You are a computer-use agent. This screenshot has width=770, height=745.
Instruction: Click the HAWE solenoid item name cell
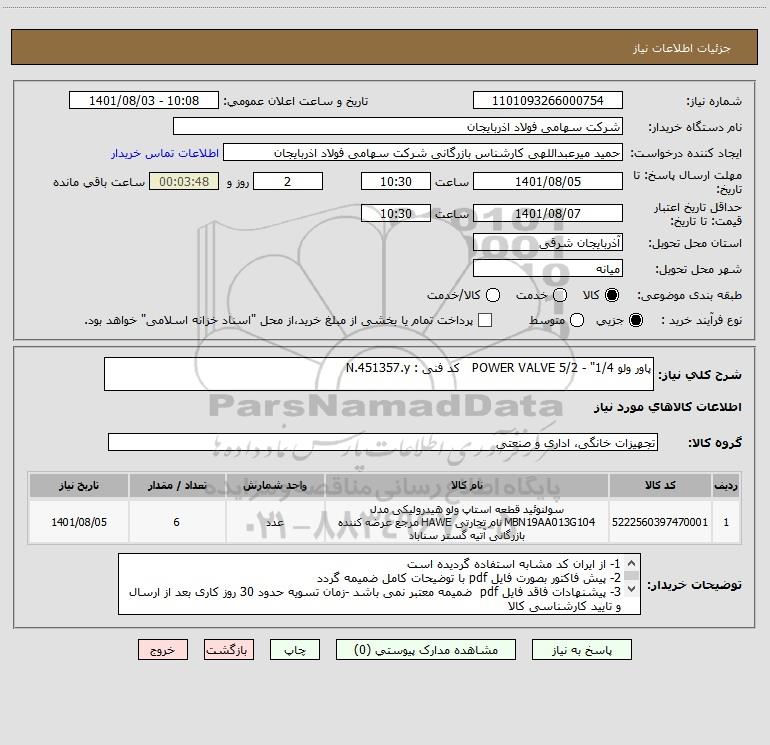pyautogui.click(x=467, y=522)
